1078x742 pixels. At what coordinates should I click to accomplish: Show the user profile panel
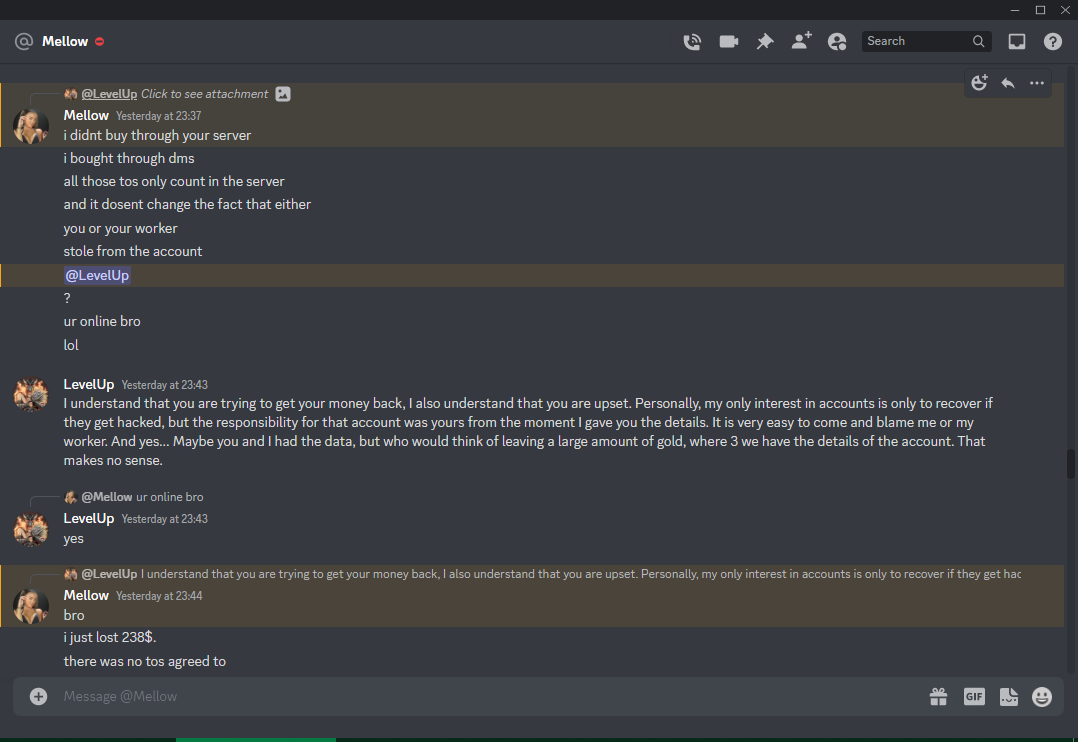(837, 42)
